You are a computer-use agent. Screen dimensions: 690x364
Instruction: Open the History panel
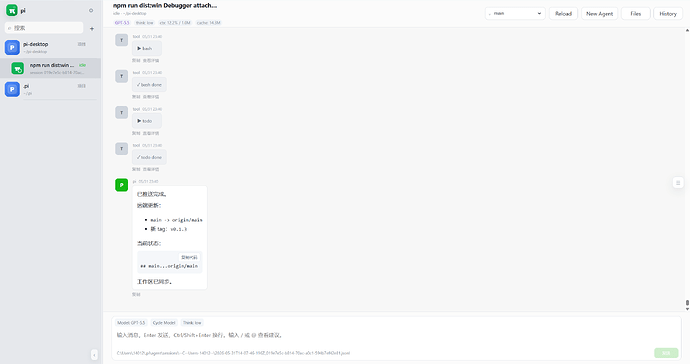click(668, 14)
